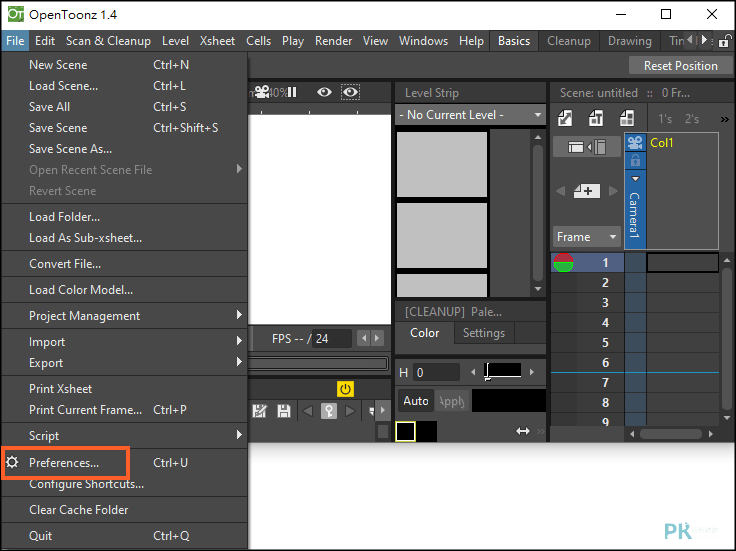Increase hue with right slider arrow
The height and width of the screenshot is (551, 736).
(x=532, y=372)
